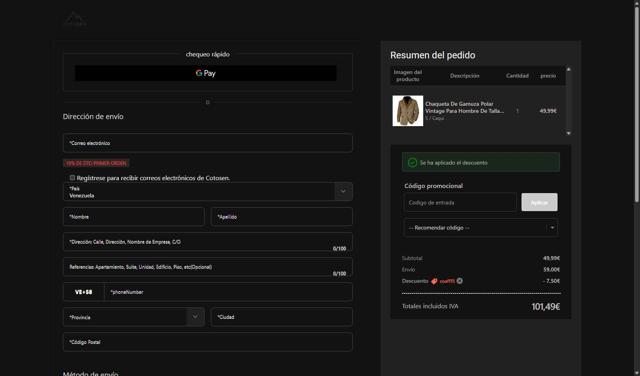Image resolution: width=640 pixels, height=376 pixels.
Task: Focus the Ciudad field
Action: coord(282,317)
